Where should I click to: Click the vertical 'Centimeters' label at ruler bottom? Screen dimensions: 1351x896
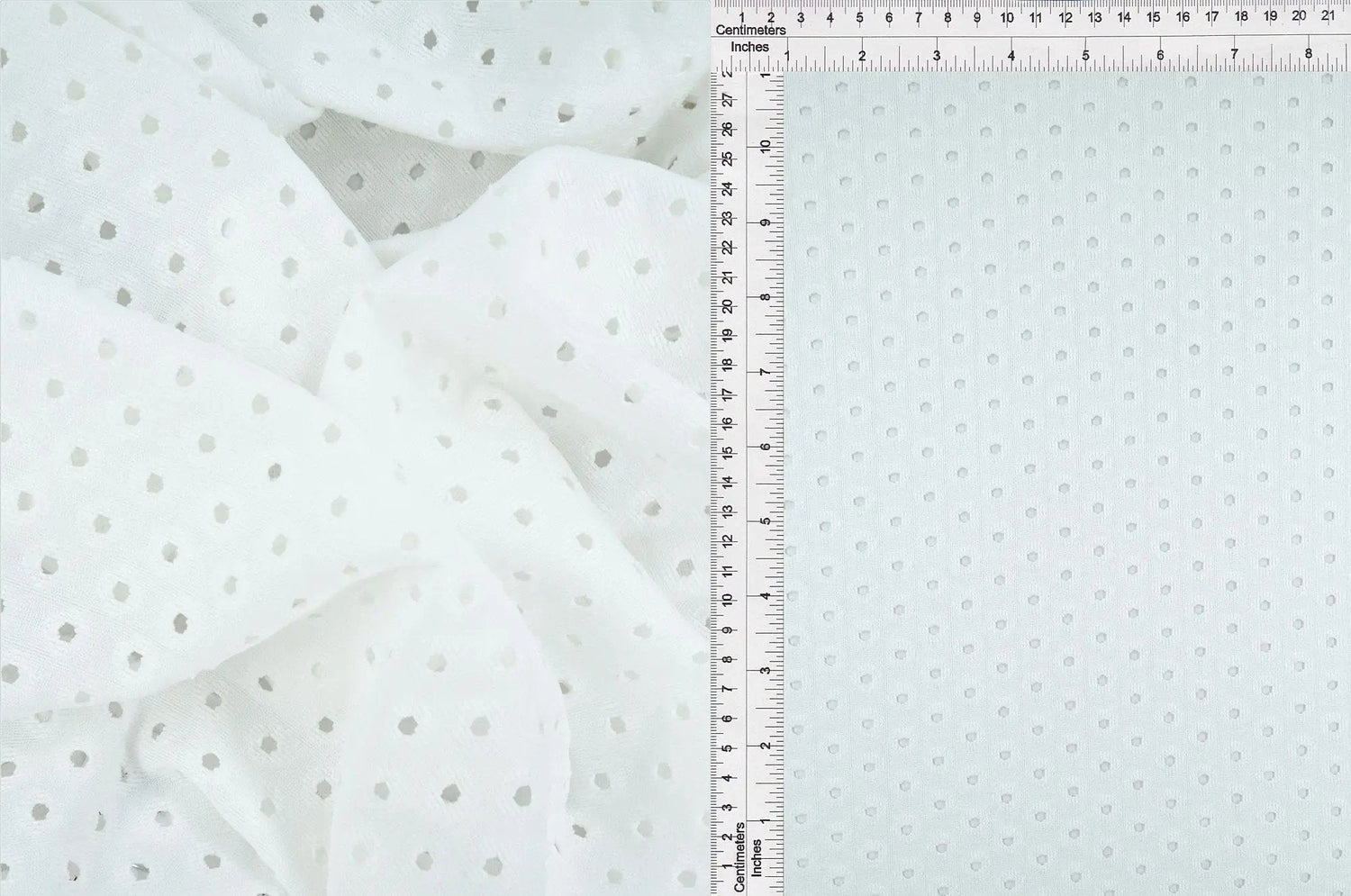point(739,857)
